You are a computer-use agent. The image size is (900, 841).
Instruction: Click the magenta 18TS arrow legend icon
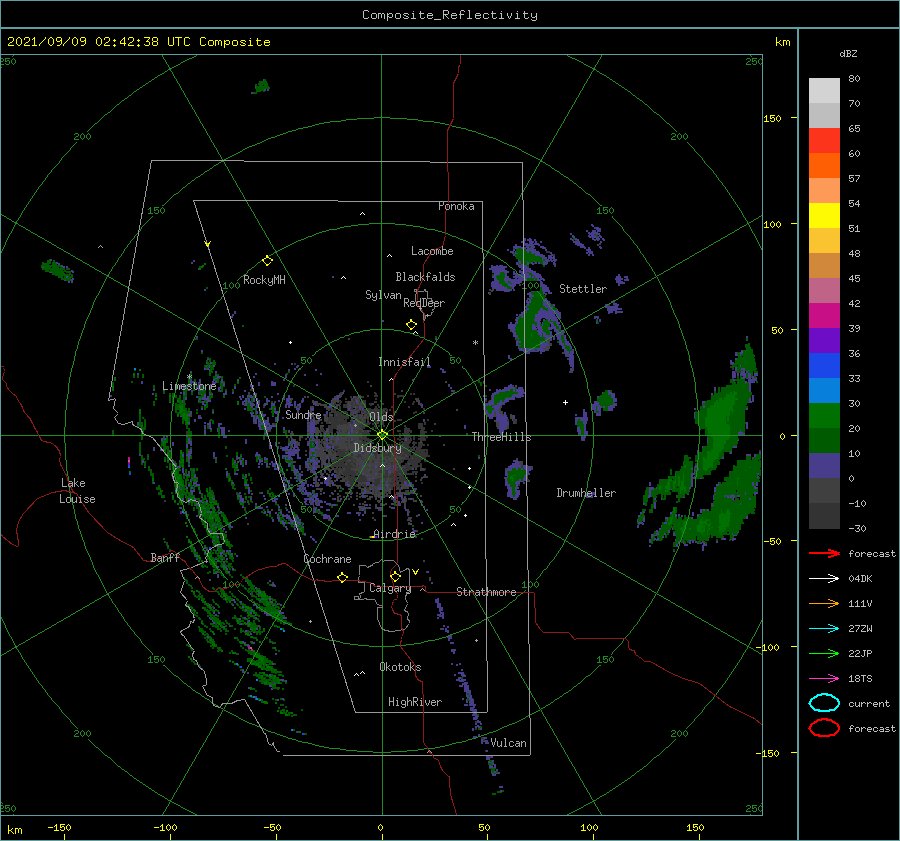(824, 679)
